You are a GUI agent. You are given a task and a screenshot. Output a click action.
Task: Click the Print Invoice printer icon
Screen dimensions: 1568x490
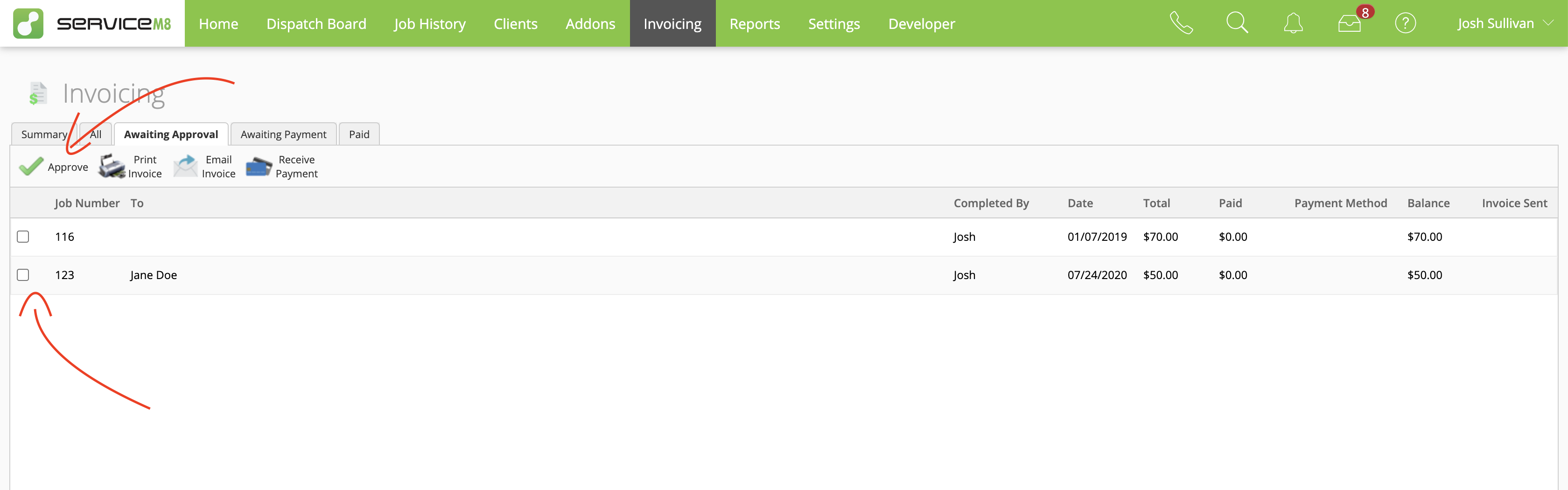112,166
